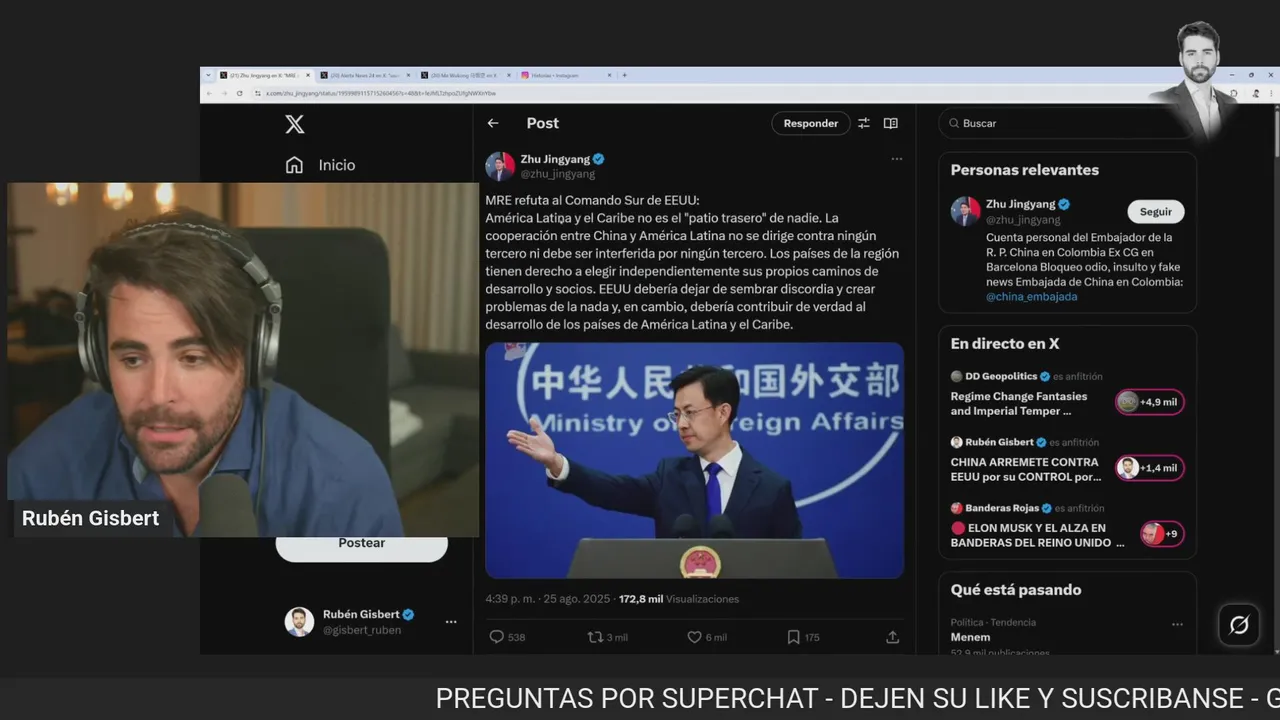Open Rubén Gisbert account menu dots

(451, 622)
